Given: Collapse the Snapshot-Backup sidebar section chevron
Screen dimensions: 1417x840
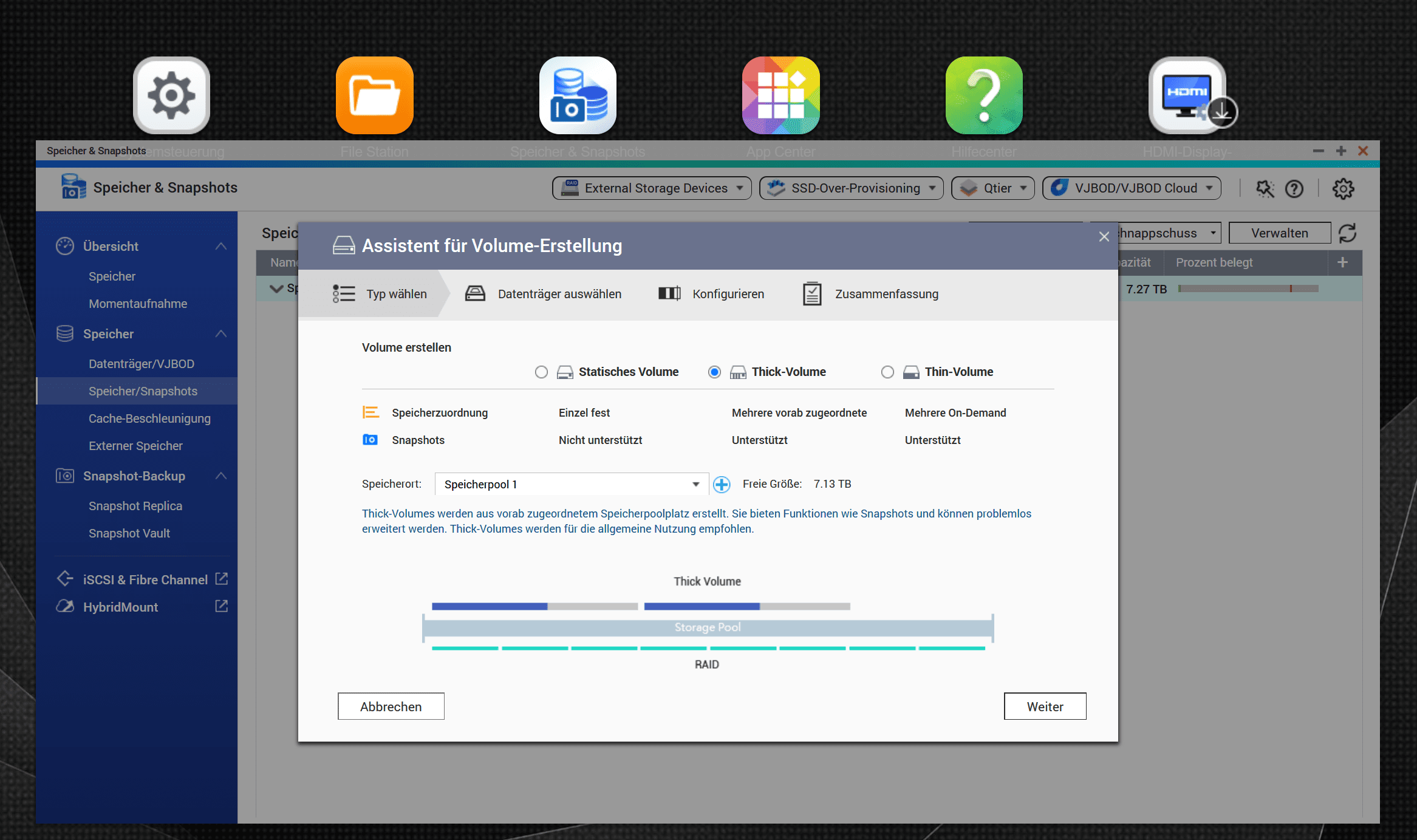Looking at the screenshot, I should click(x=221, y=476).
